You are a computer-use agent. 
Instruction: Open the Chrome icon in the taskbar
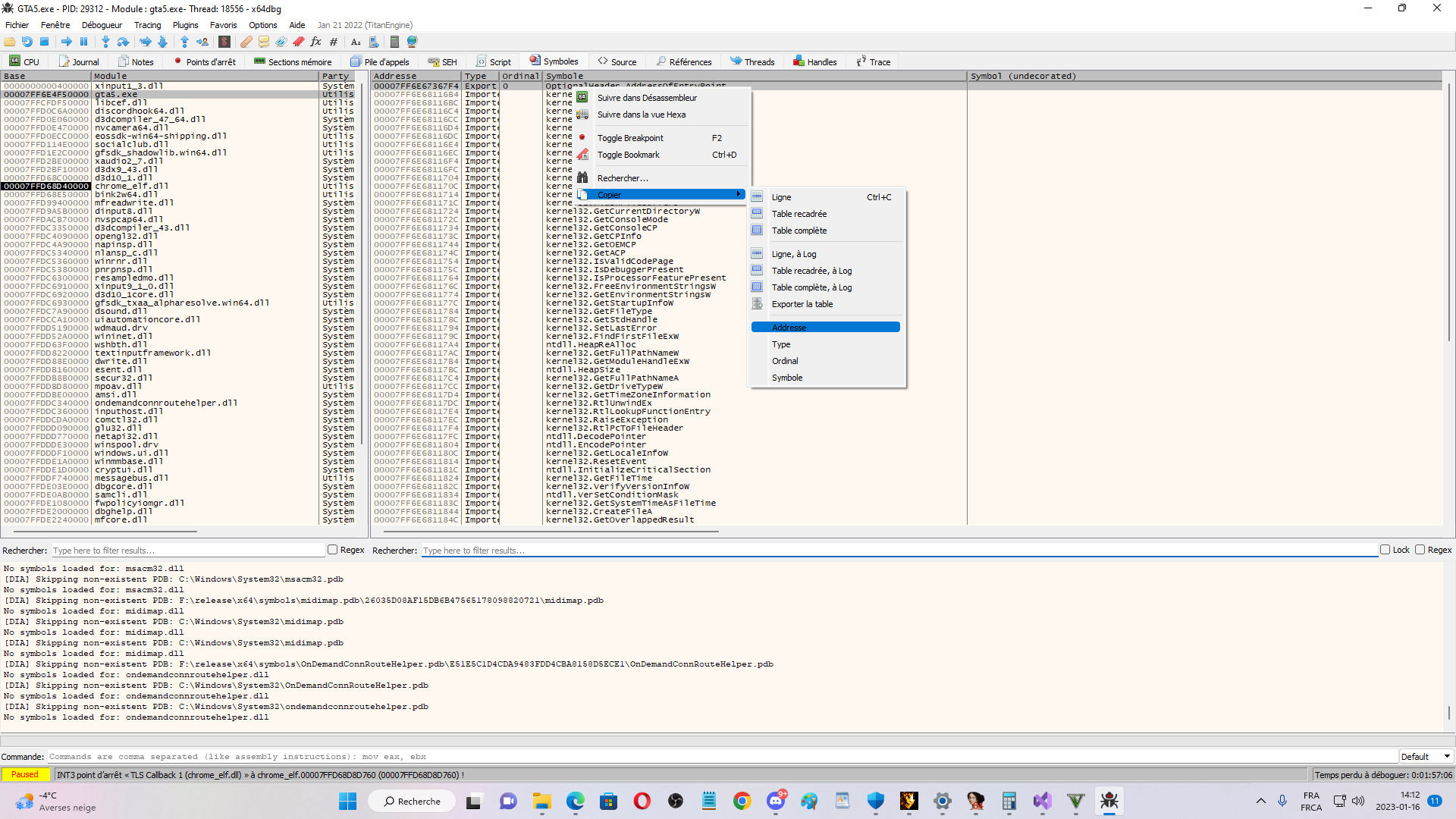coord(742,801)
